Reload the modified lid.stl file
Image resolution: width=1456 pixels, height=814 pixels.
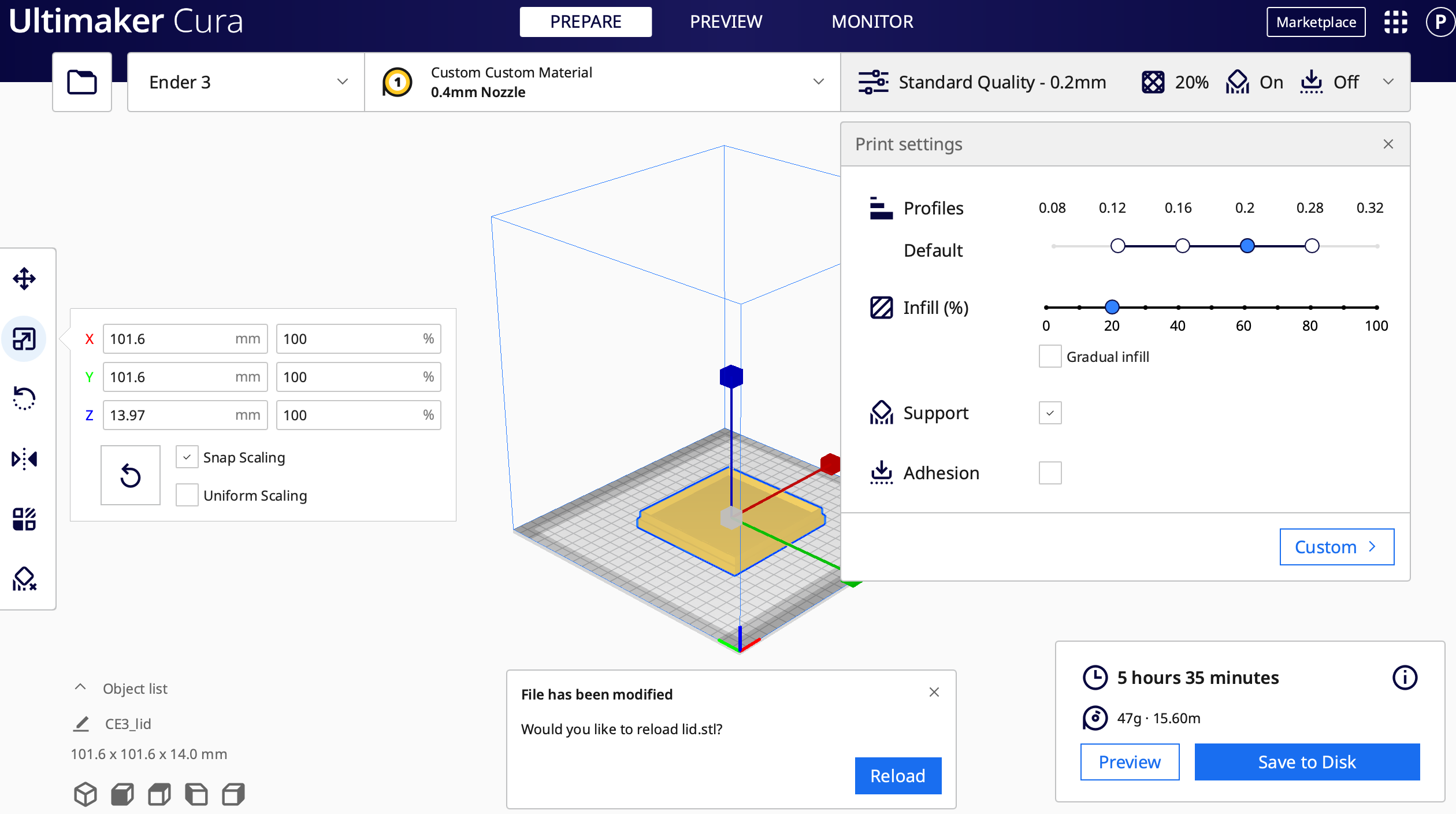tap(898, 776)
